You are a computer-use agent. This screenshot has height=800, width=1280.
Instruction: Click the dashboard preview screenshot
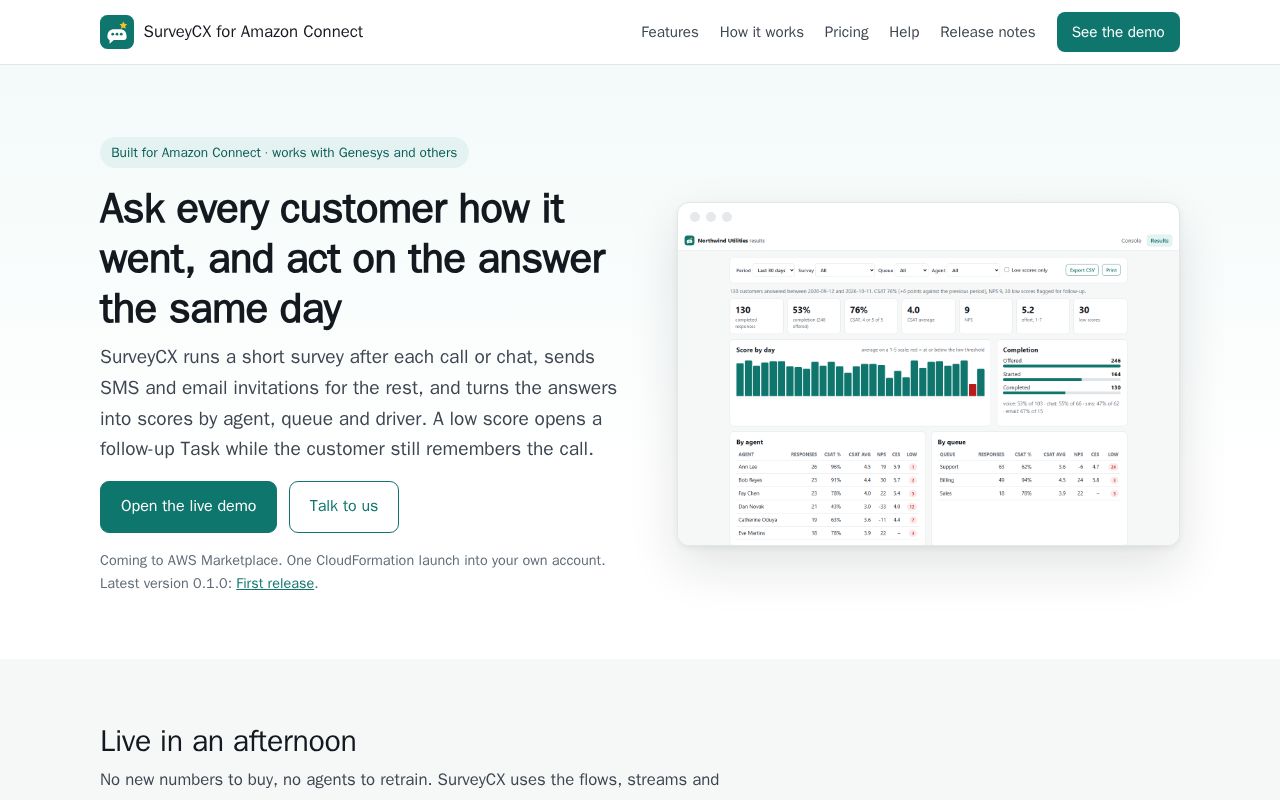[928, 374]
